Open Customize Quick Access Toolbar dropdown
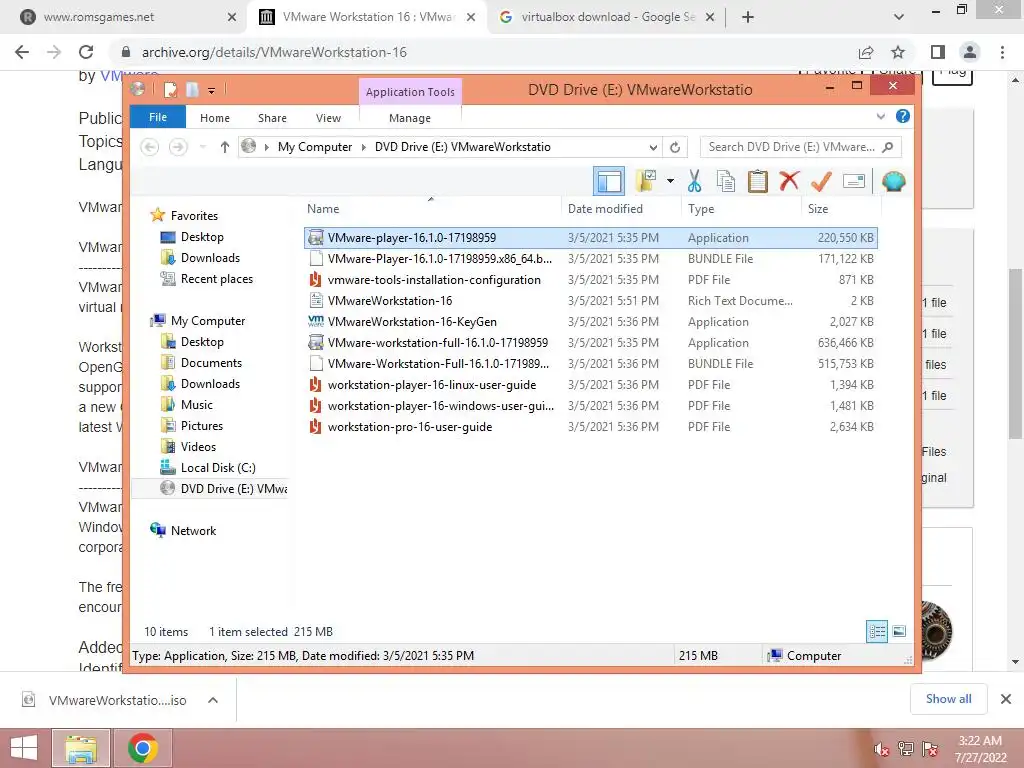1024x768 pixels. tap(211, 90)
